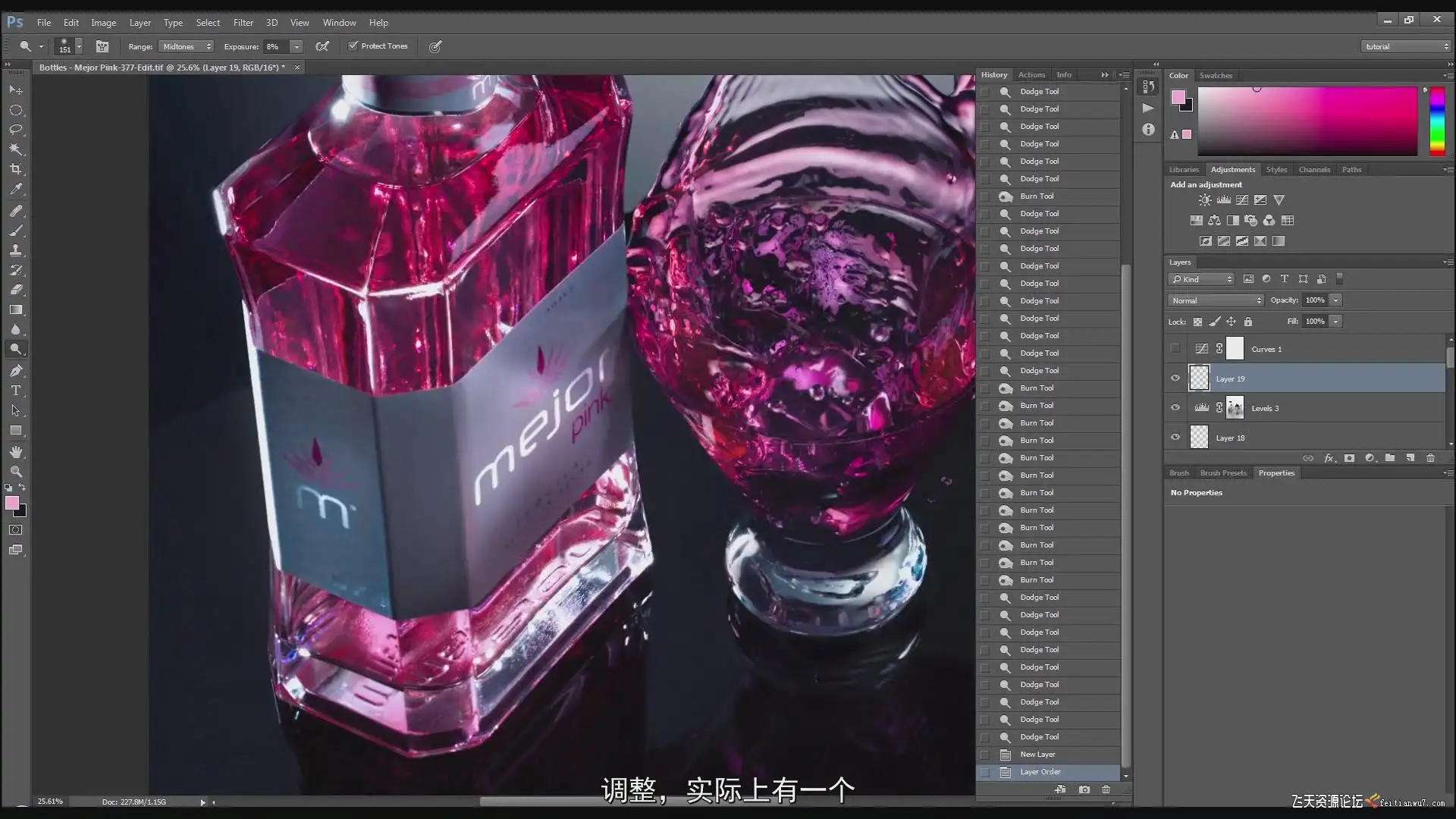The image size is (1456, 819).
Task: Select the Horizontal Type tool
Action: click(16, 391)
